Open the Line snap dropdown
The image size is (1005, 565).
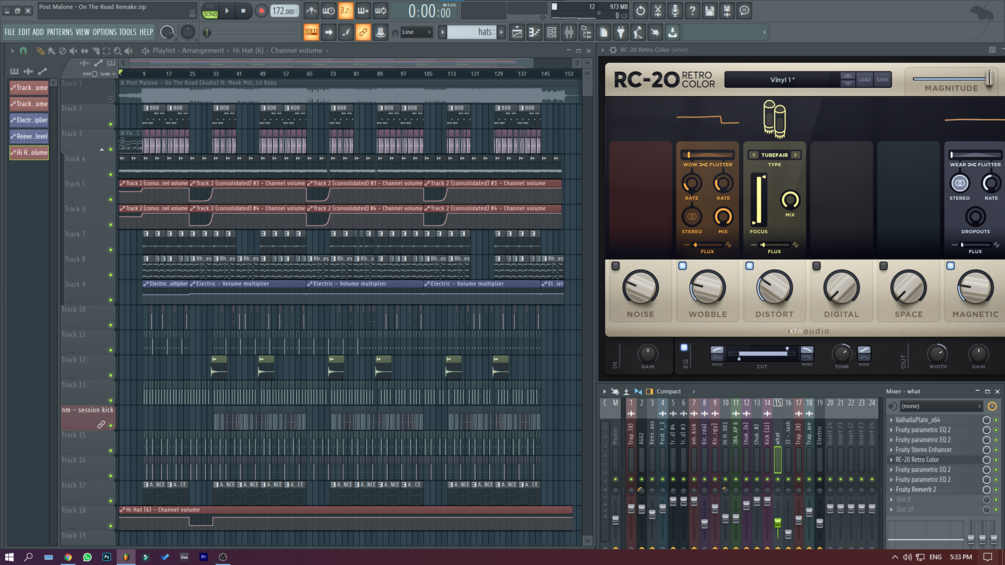(x=416, y=32)
